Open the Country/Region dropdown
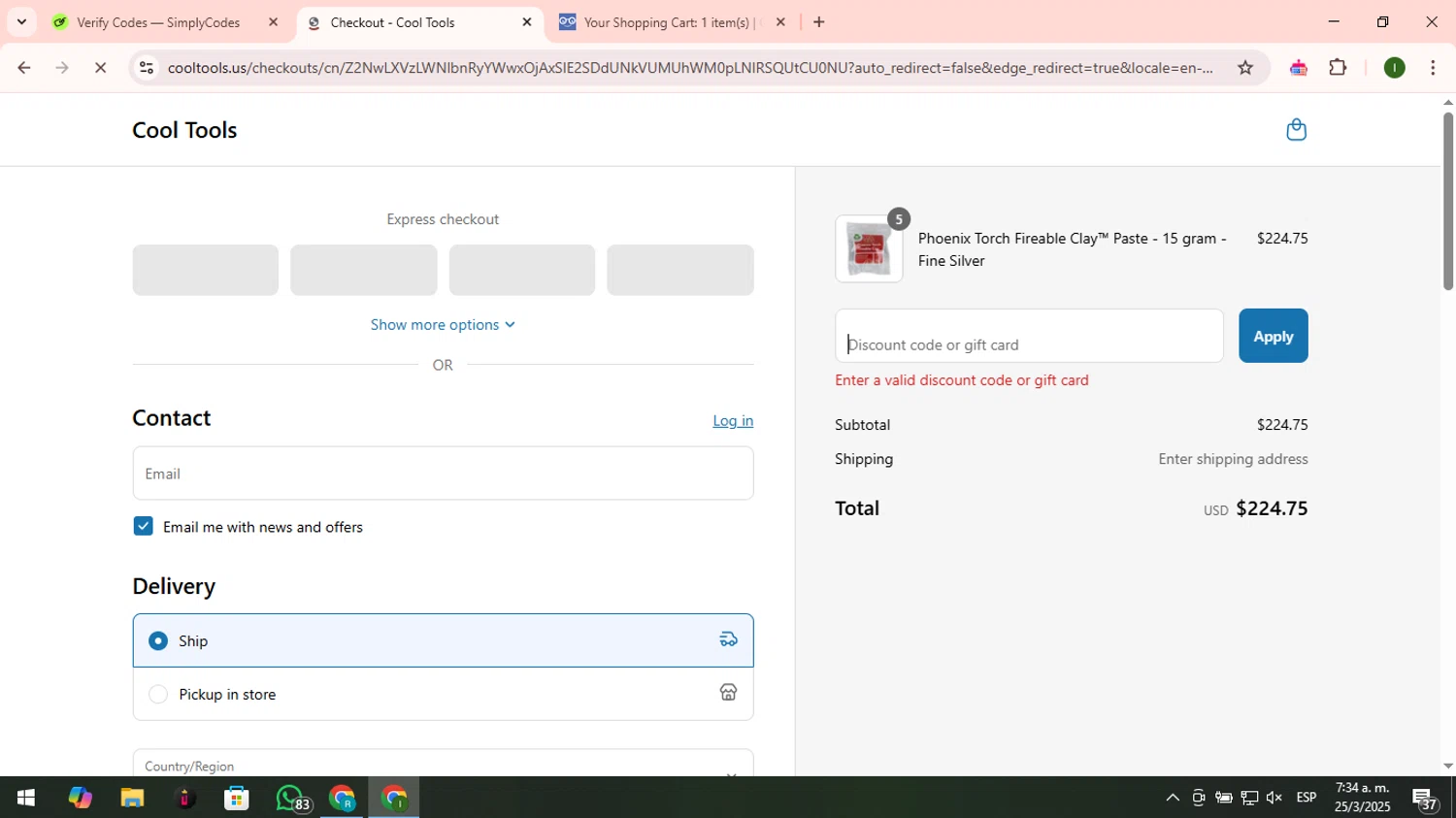1456x818 pixels. (443, 764)
